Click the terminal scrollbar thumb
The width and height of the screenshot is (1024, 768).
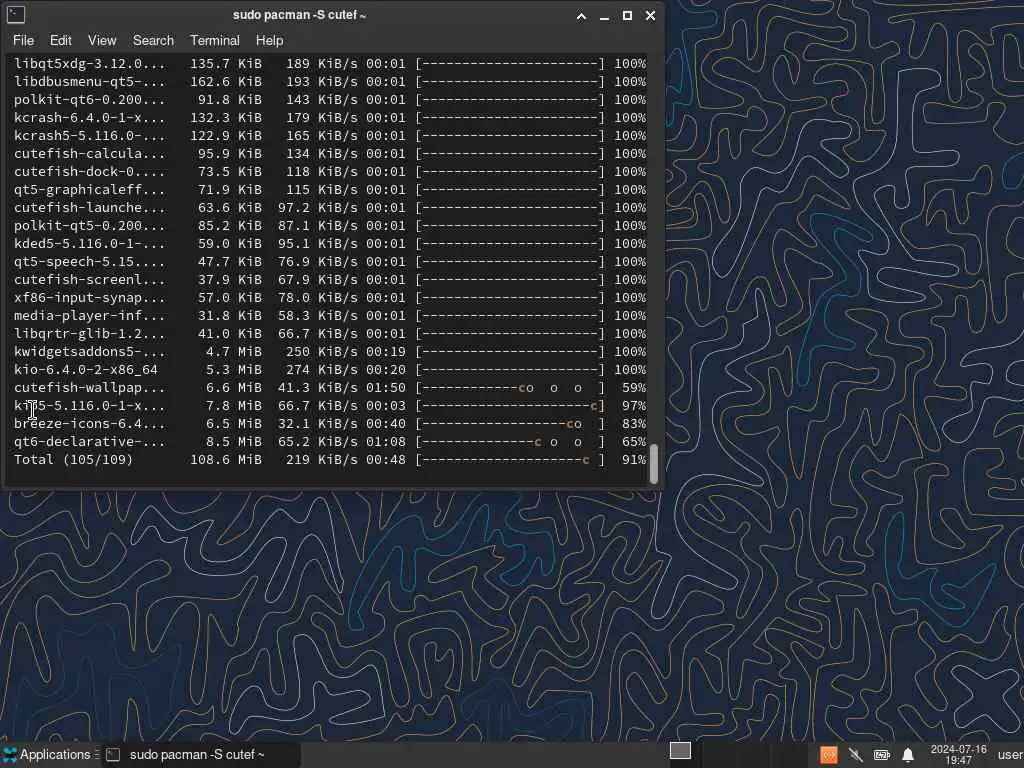654,464
